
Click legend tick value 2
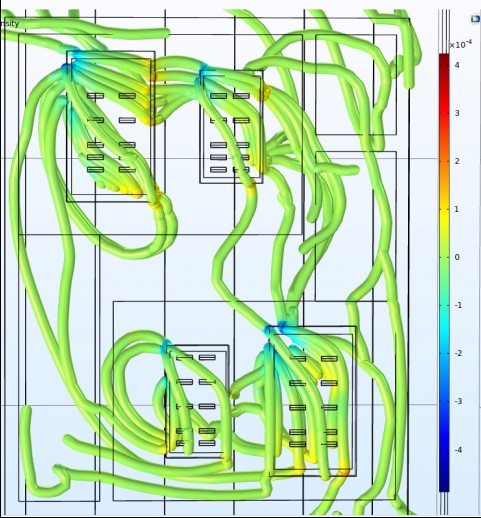(457, 161)
